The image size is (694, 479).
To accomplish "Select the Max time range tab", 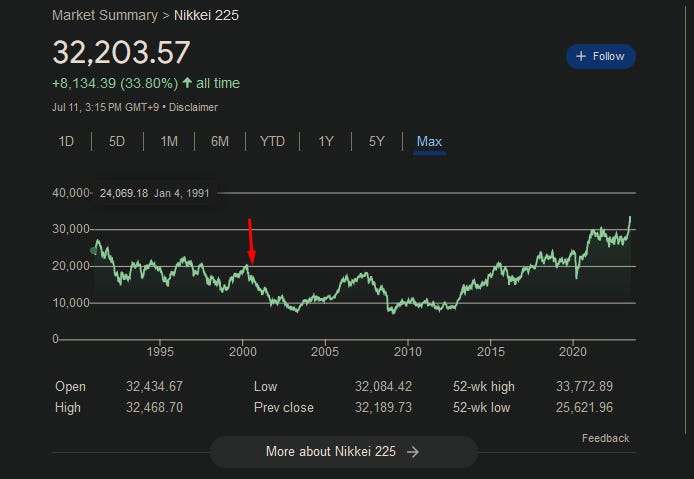I will (x=429, y=142).
